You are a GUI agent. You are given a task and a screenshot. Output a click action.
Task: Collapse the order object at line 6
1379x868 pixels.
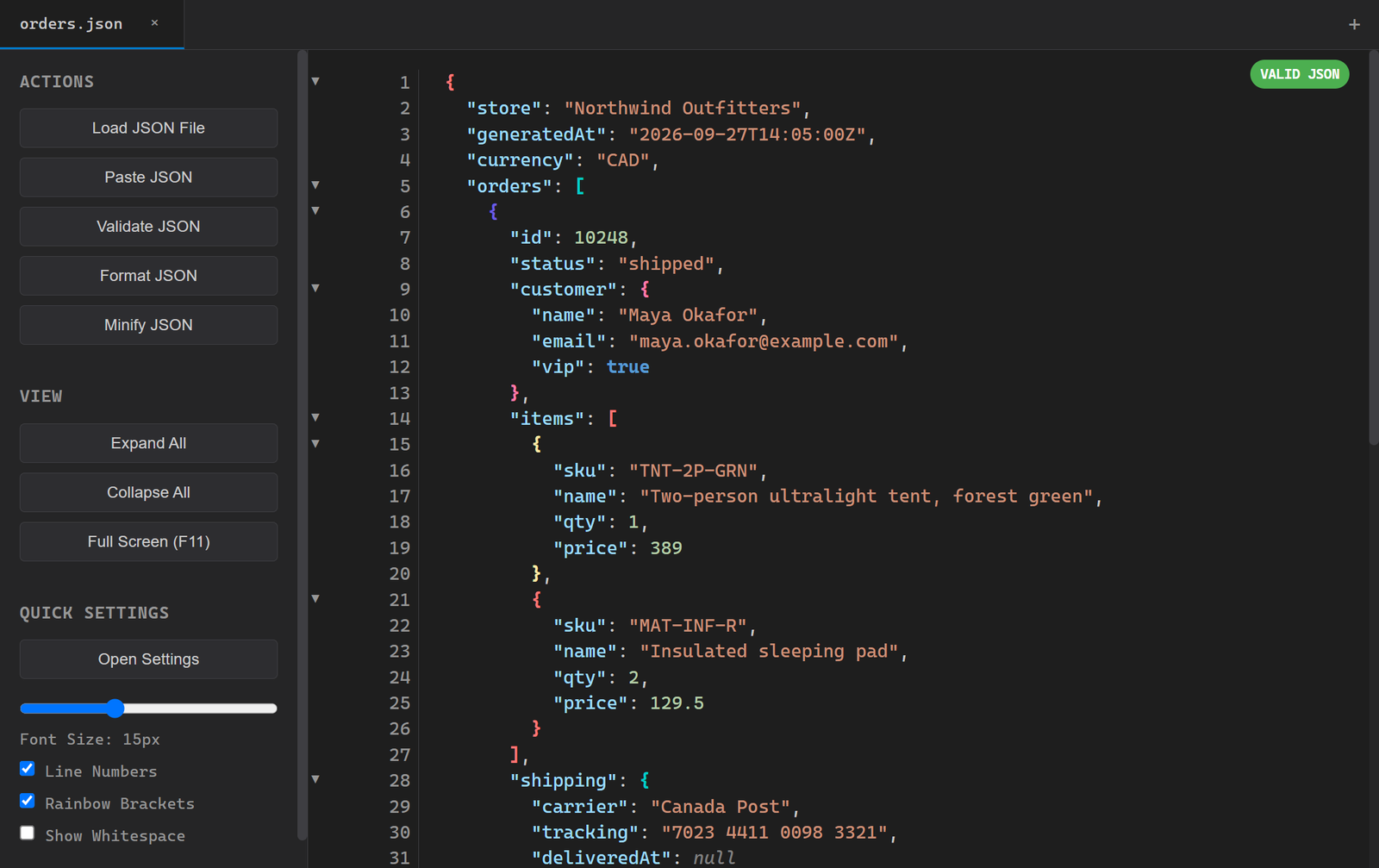click(x=315, y=210)
